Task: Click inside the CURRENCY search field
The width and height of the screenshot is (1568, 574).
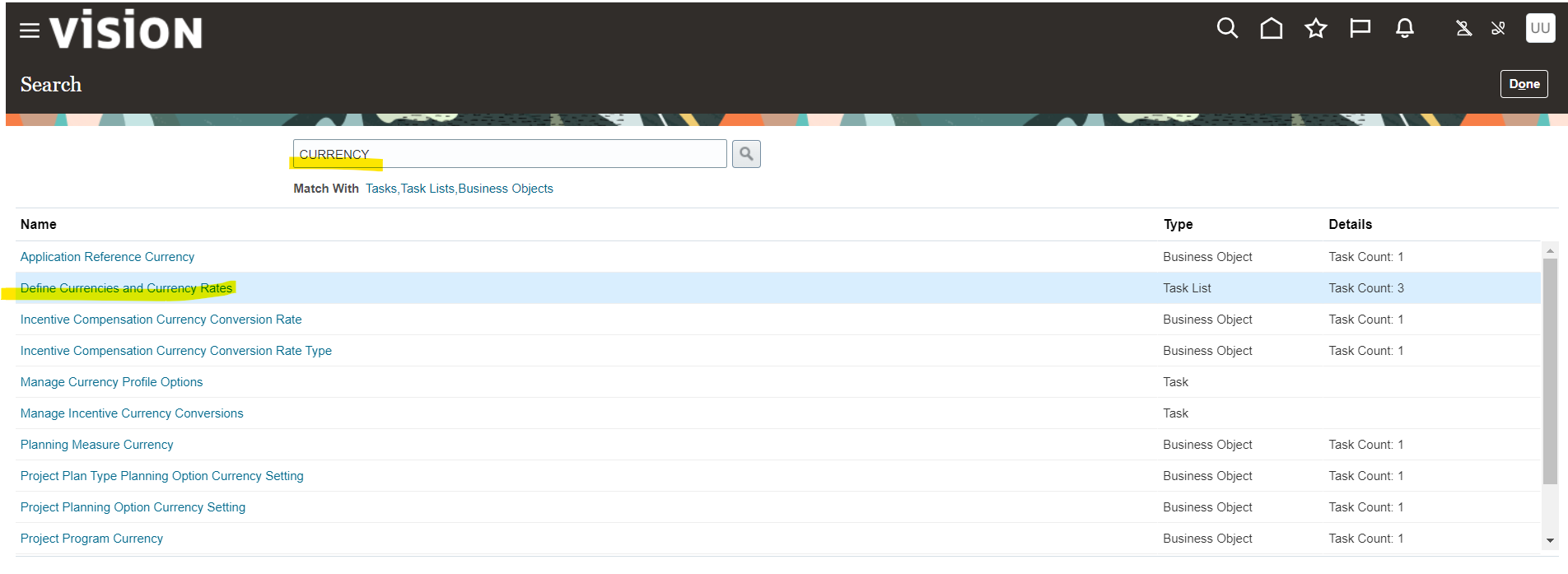Action: pos(510,154)
